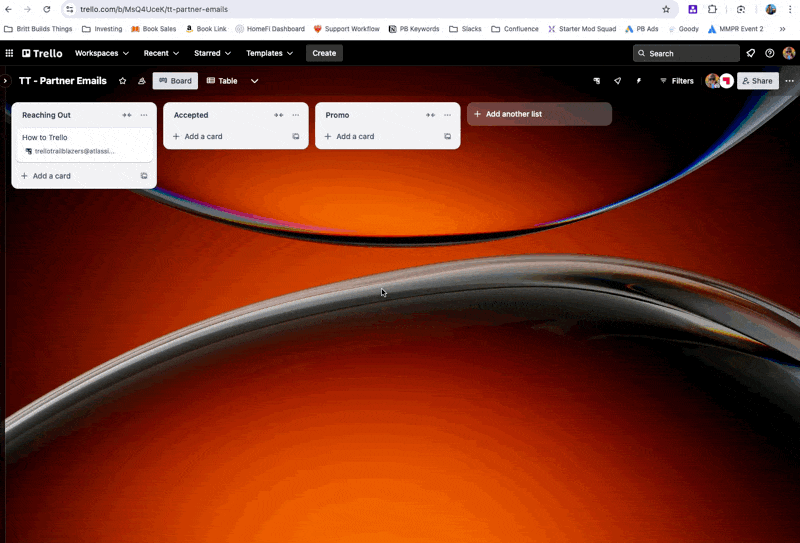
Task: Open the Recent dropdown
Action: tap(161, 53)
